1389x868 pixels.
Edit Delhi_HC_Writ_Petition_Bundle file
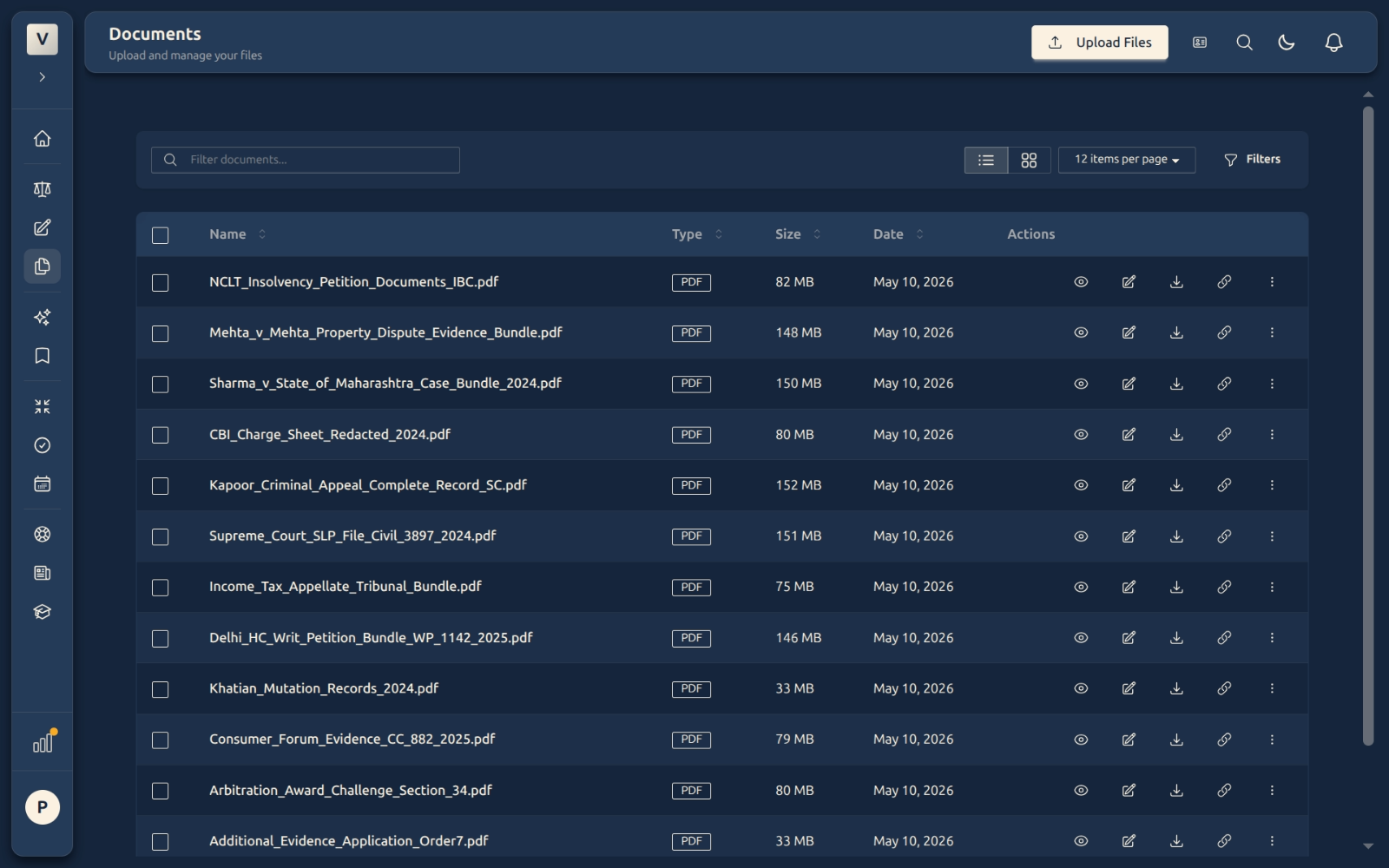pyautogui.click(x=1129, y=638)
